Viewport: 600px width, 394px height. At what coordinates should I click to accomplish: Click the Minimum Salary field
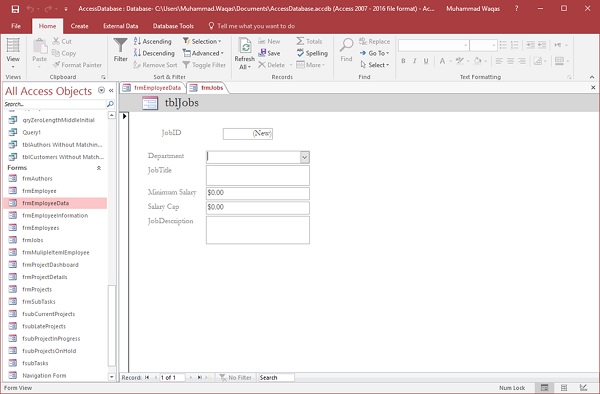pyautogui.click(x=258, y=193)
